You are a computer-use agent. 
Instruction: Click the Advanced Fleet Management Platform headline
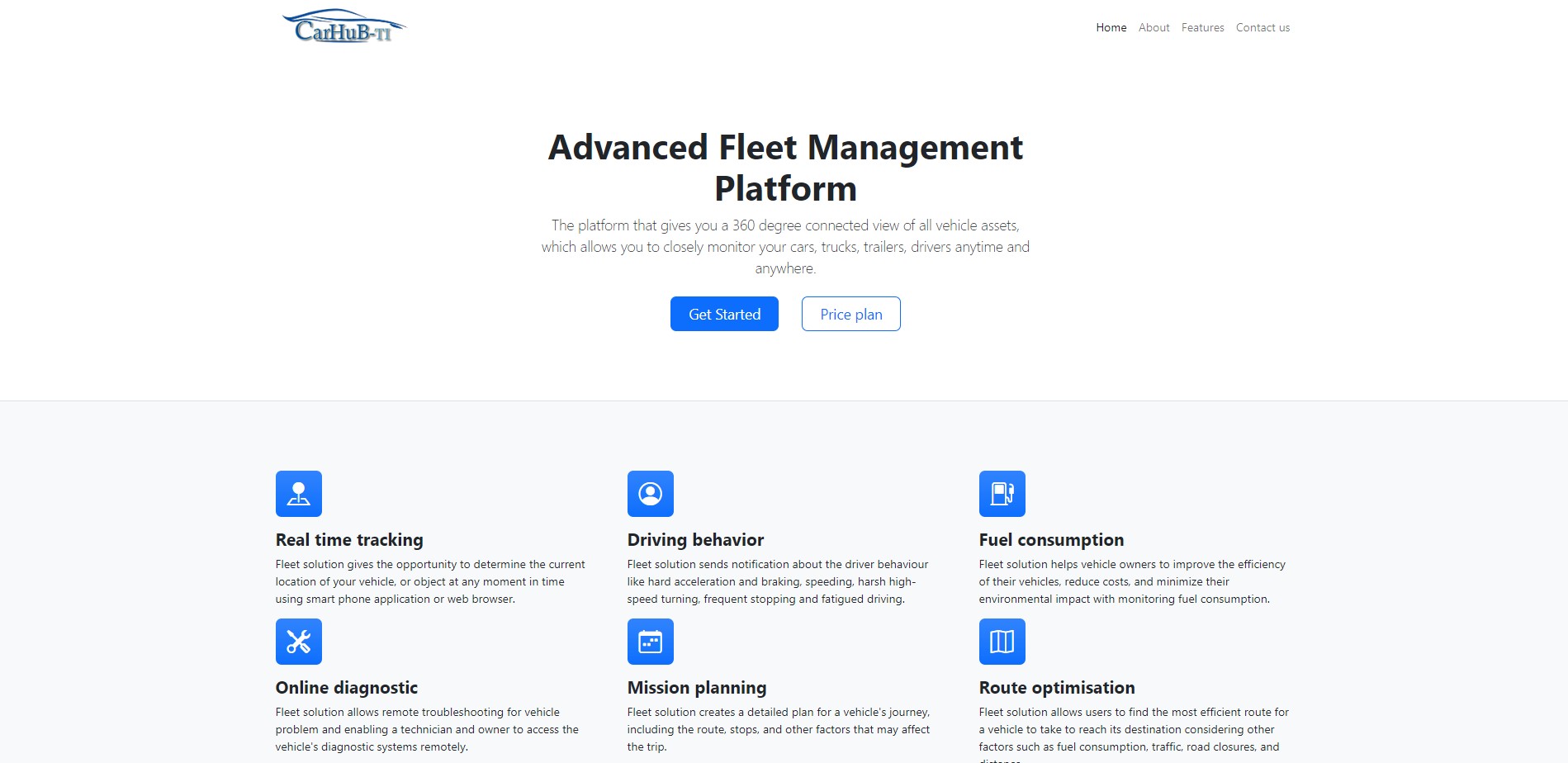[785, 168]
